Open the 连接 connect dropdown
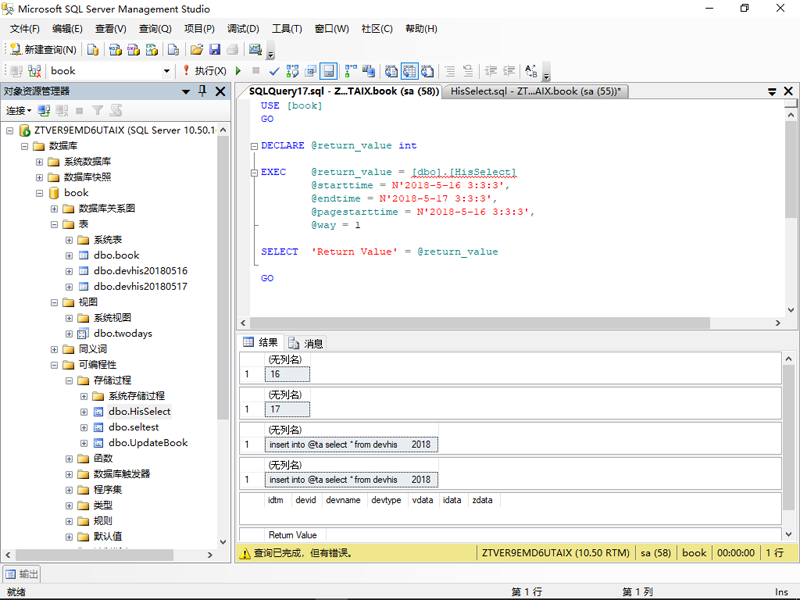Viewport: 800px width, 600px height. click(18, 111)
